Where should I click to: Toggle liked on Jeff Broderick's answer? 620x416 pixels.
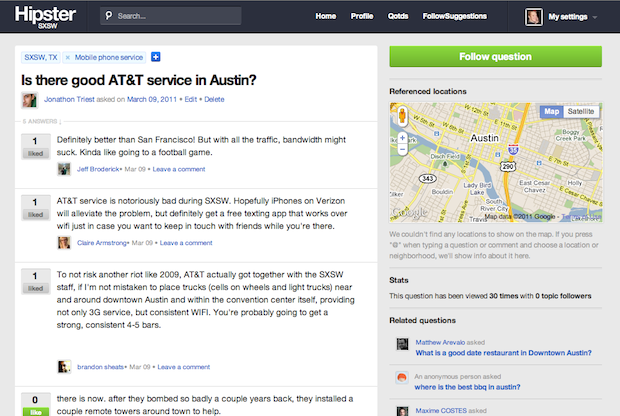click(36, 153)
